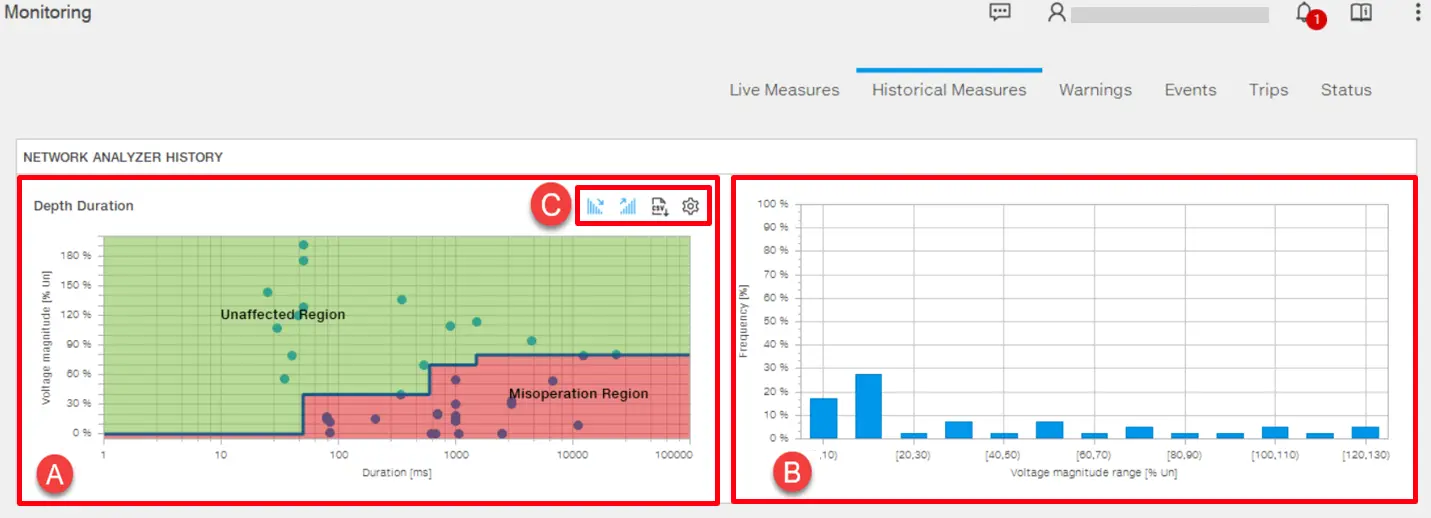View the Trips tab
Image resolution: width=1431 pixels, height=518 pixels.
tap(1268, 90)
